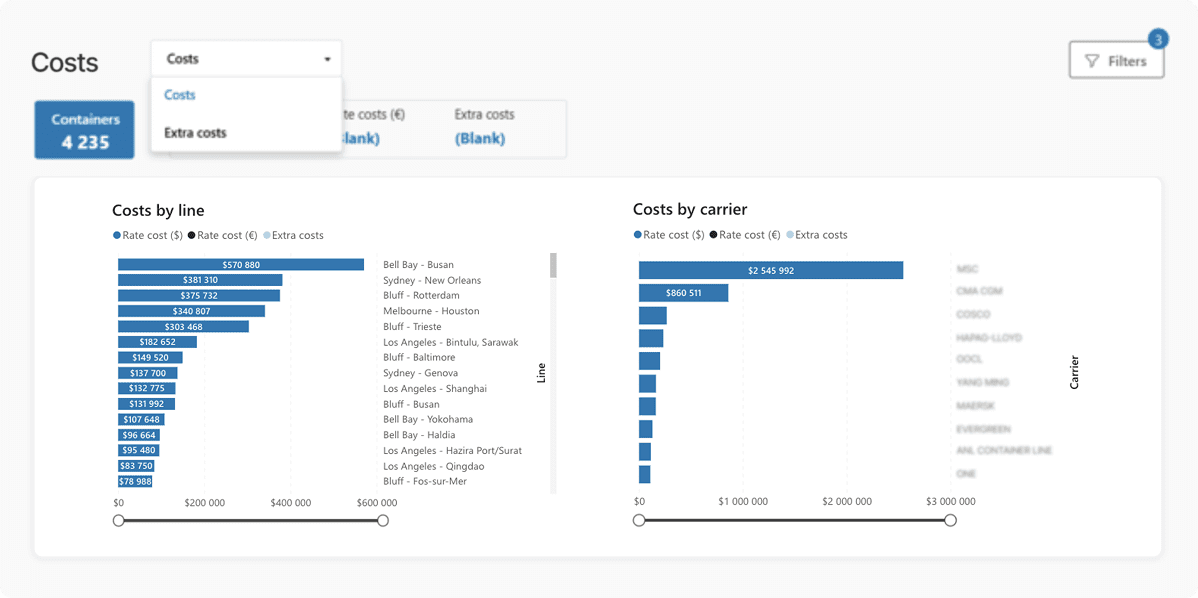This screenshot has height=598, width=1198.
Task: Select the $2 545 992 carrier bar
Action: (x=770, y=270)
